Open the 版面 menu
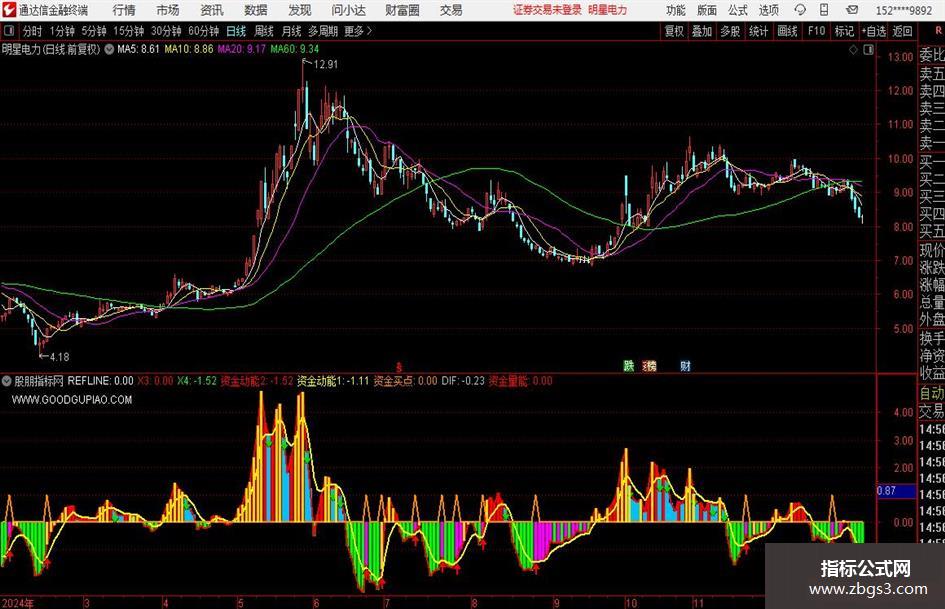945x609 pixels. point(706,10)
